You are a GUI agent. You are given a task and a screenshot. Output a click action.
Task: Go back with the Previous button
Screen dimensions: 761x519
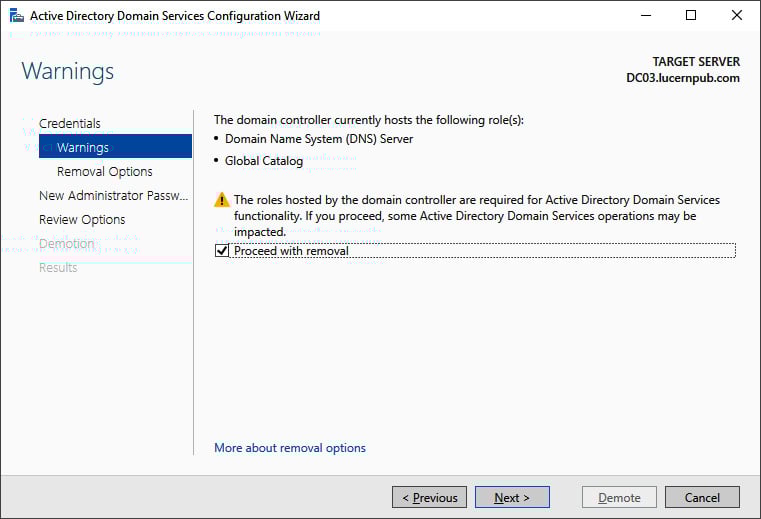click(430, 497)
